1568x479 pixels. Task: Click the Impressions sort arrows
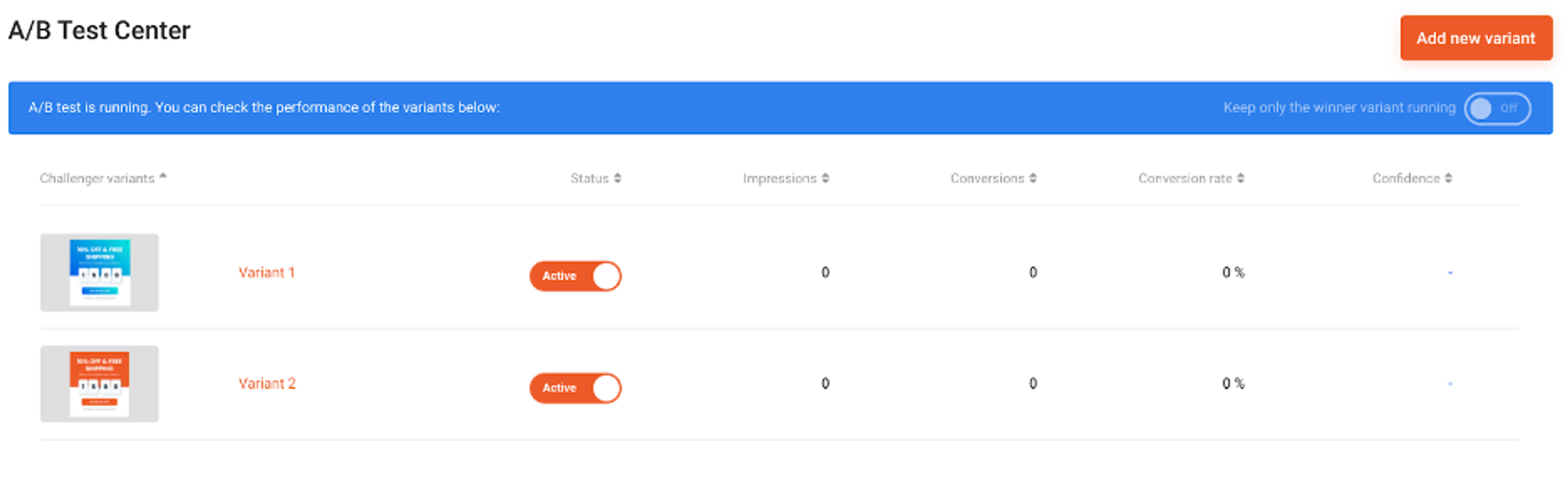[x=825, y=178]
